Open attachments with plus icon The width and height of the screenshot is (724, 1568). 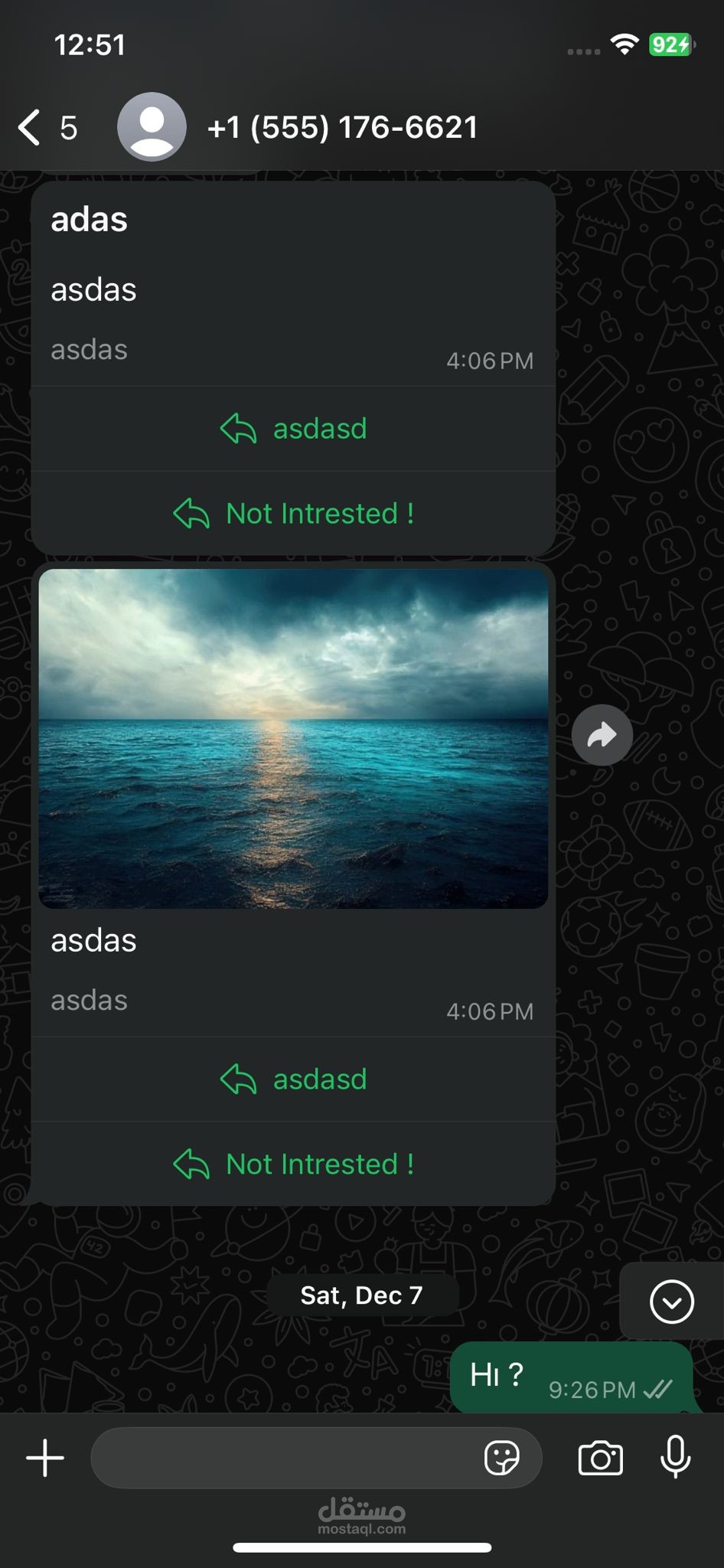[x=45, y=1458]
